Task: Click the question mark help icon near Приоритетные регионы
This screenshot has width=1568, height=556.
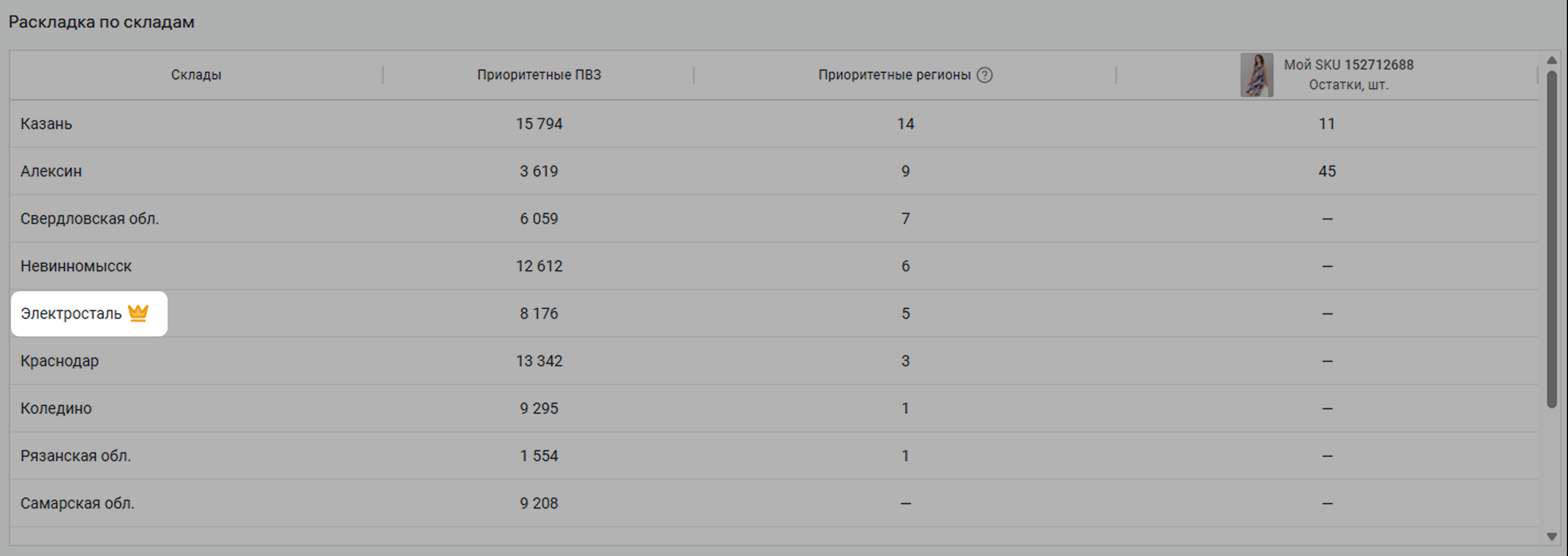Action: click(984, 75)
